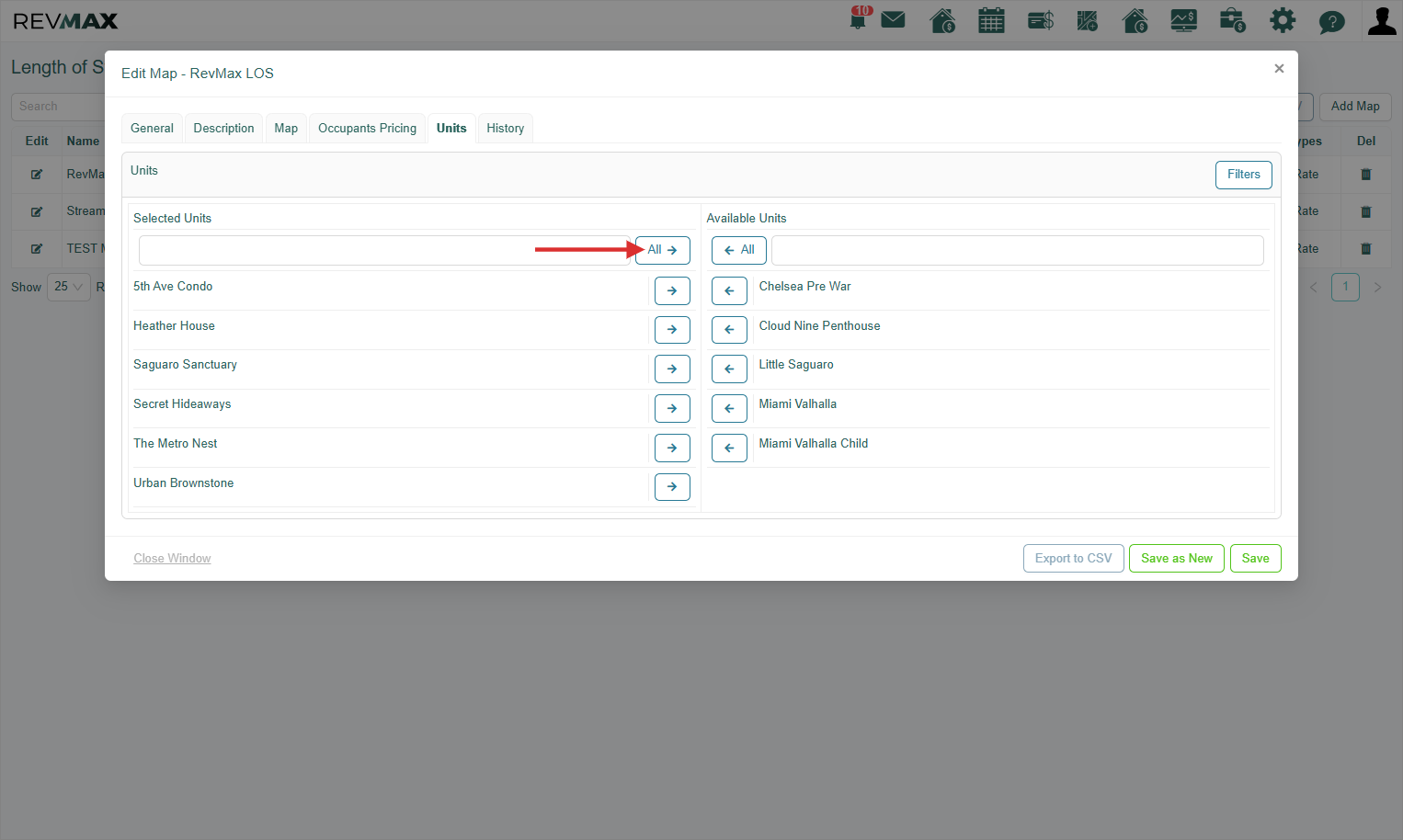This screenshot has height=840, width=1403.
Task: Open the notifications bell with badge 10
Action: pyautogui.click(x=859, y=19)
